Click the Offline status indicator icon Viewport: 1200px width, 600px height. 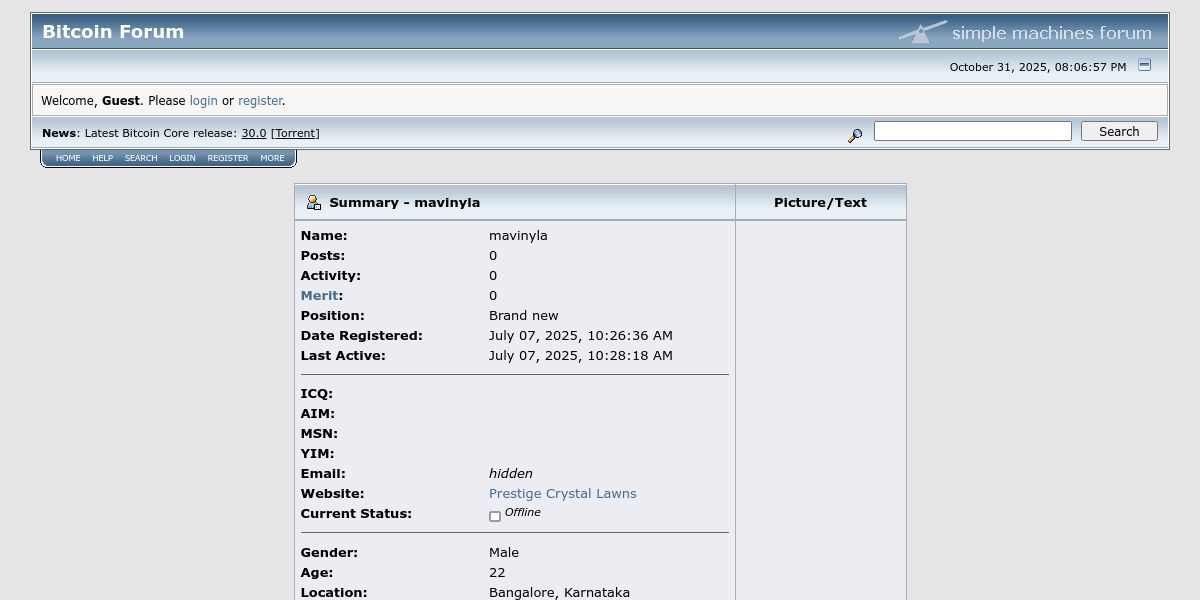pos(495,516)
